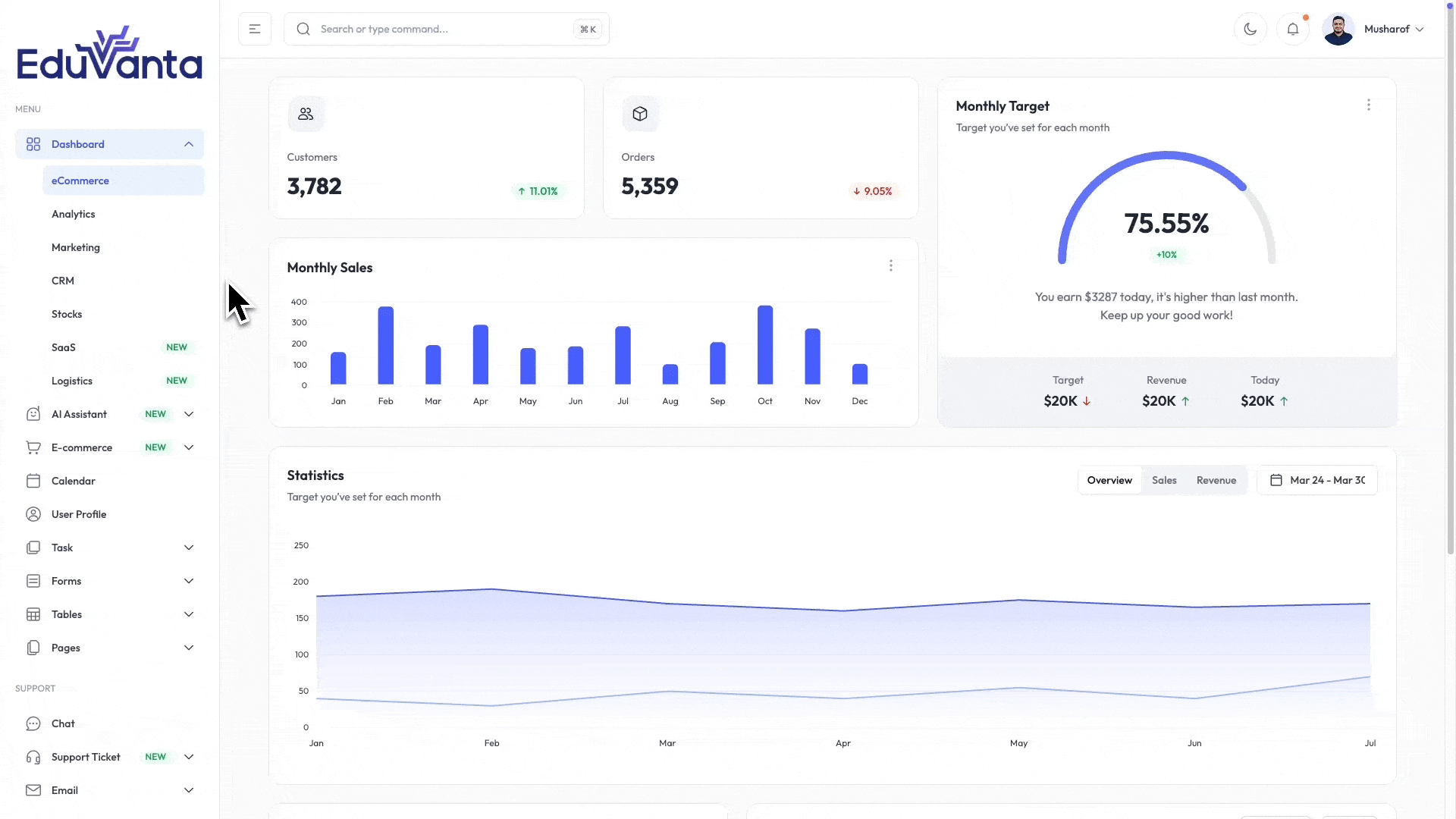Click the ⌘K shortcut badge

[x=588, y=30]
